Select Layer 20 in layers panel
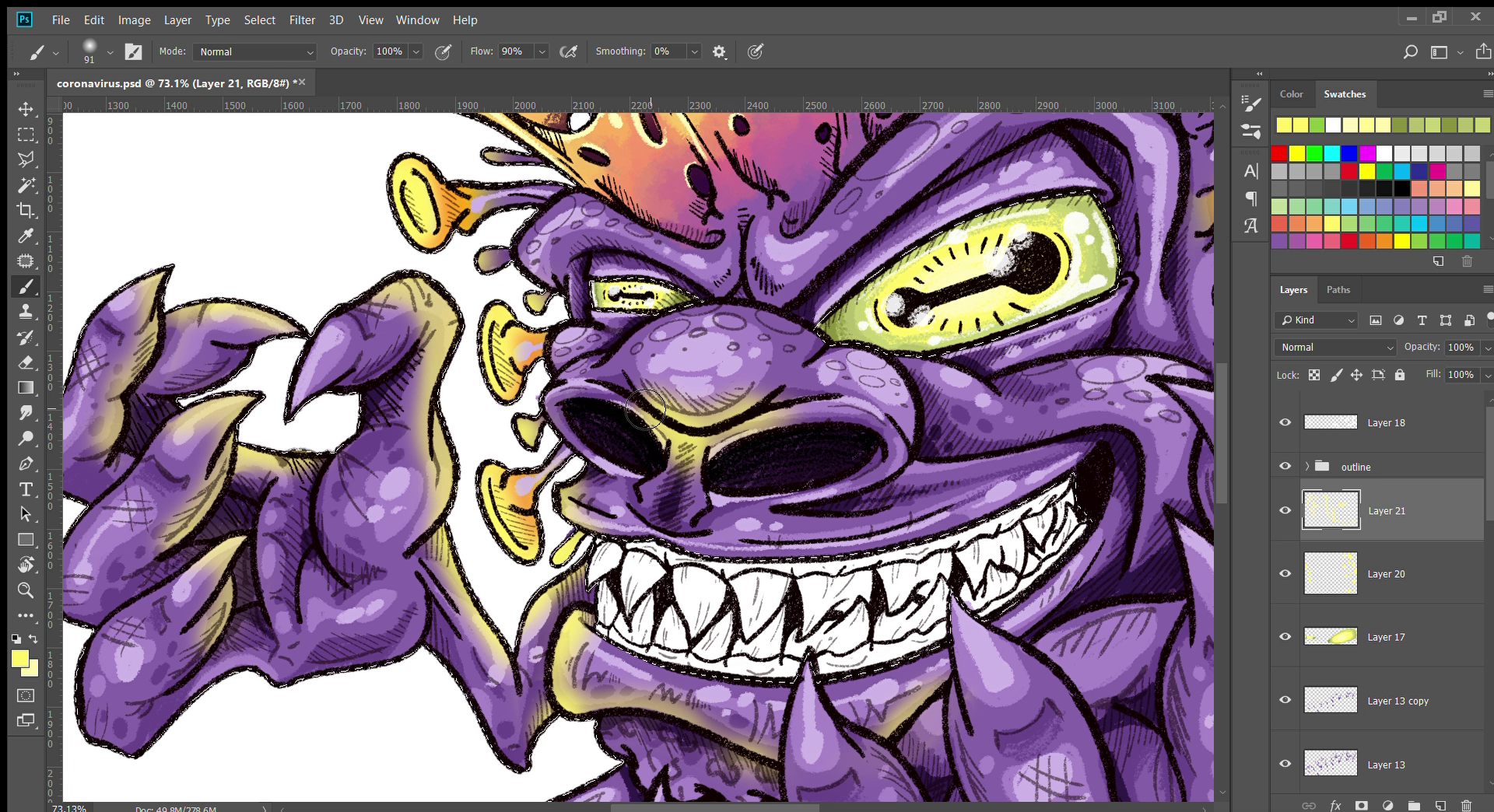The height and width of the screenshot is (812, 1494). coord(1387,574)
